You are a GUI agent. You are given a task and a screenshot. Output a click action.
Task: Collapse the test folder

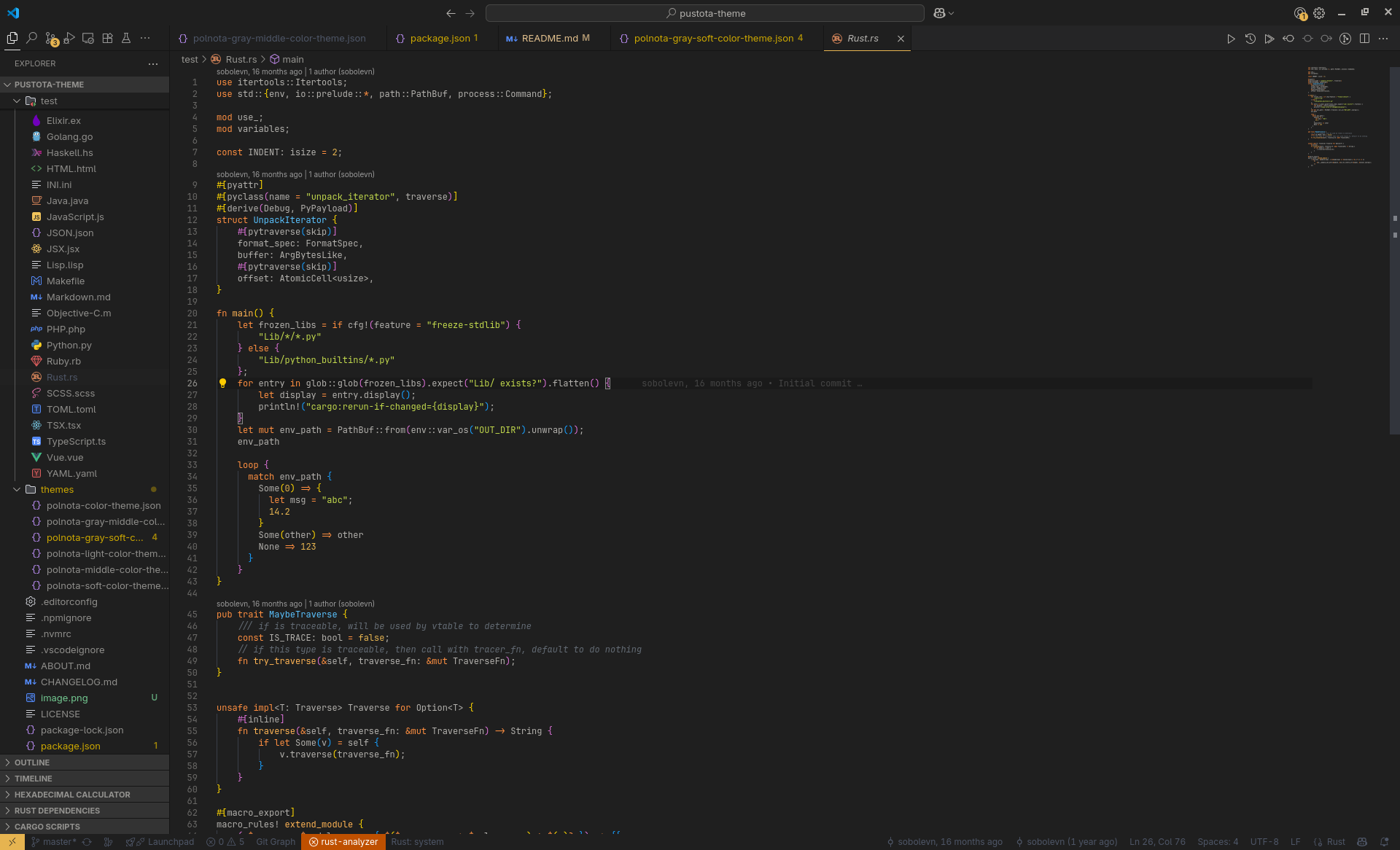(17, 101)
